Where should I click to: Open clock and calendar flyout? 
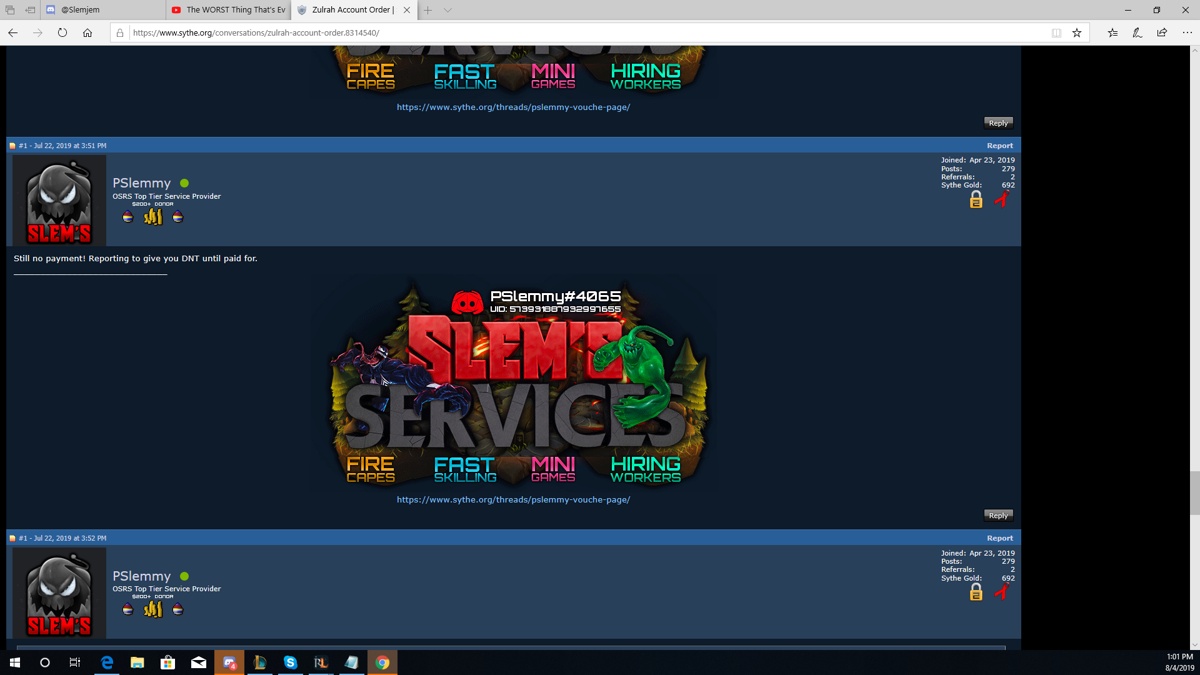click(1179, 662)
